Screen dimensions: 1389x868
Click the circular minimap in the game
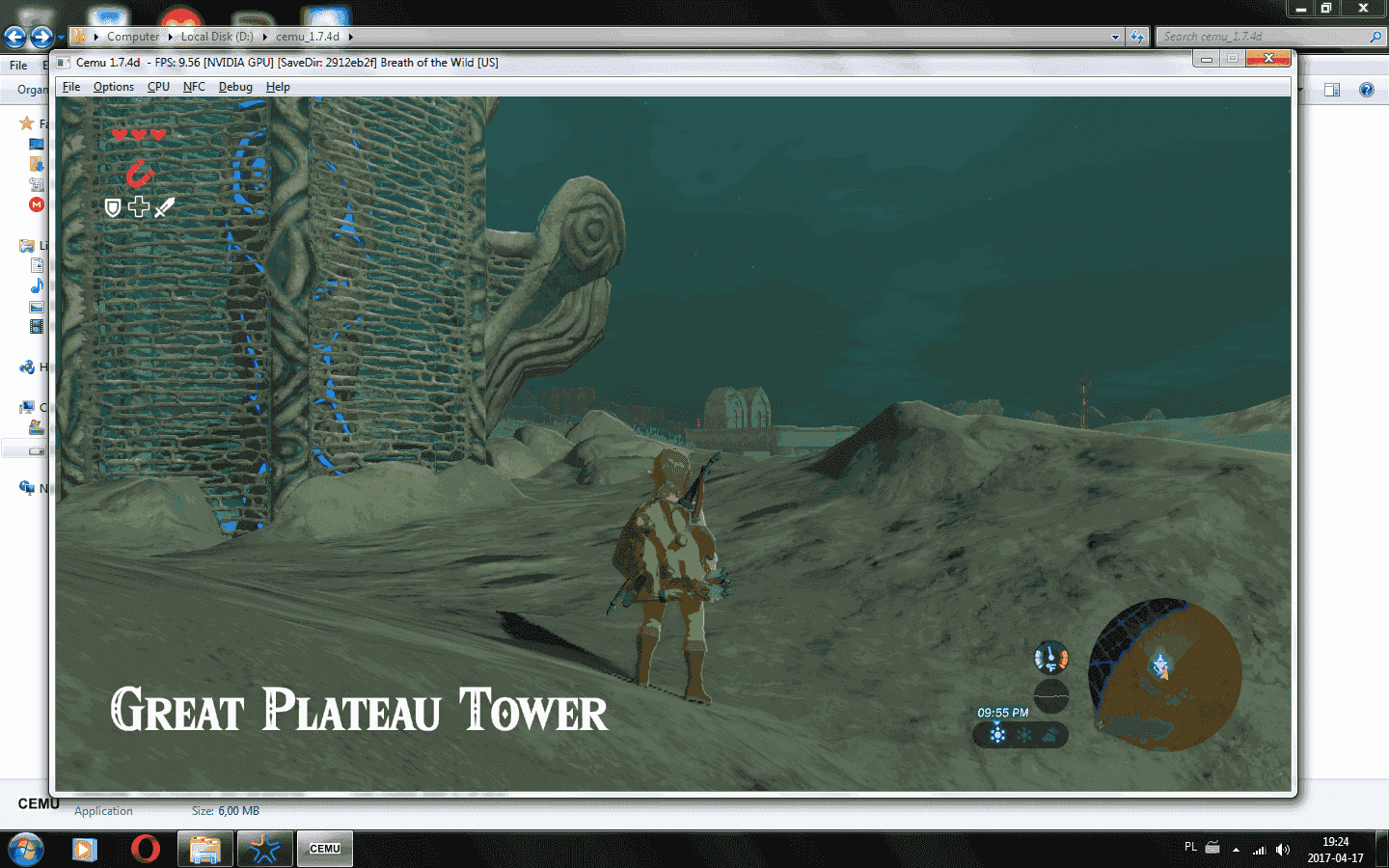tap(1165, 675)
